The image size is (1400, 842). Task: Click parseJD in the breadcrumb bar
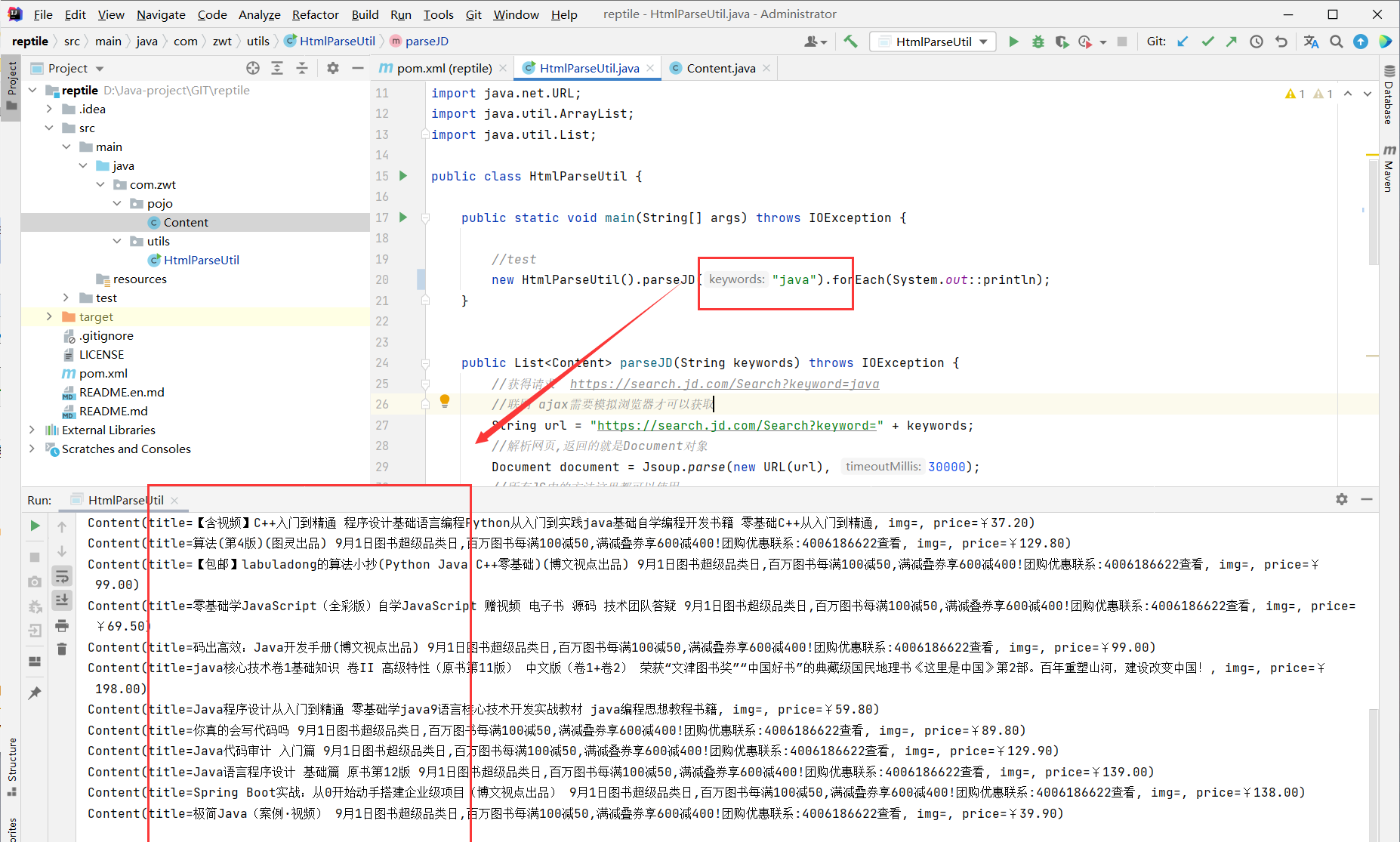(x=427, y=42)
